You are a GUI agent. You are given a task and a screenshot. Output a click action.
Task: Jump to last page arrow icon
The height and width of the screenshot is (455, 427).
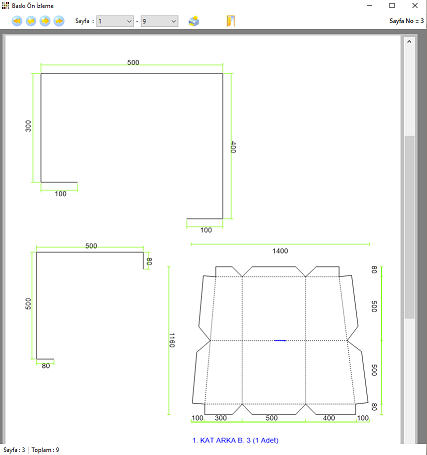(x=59, y=21)
